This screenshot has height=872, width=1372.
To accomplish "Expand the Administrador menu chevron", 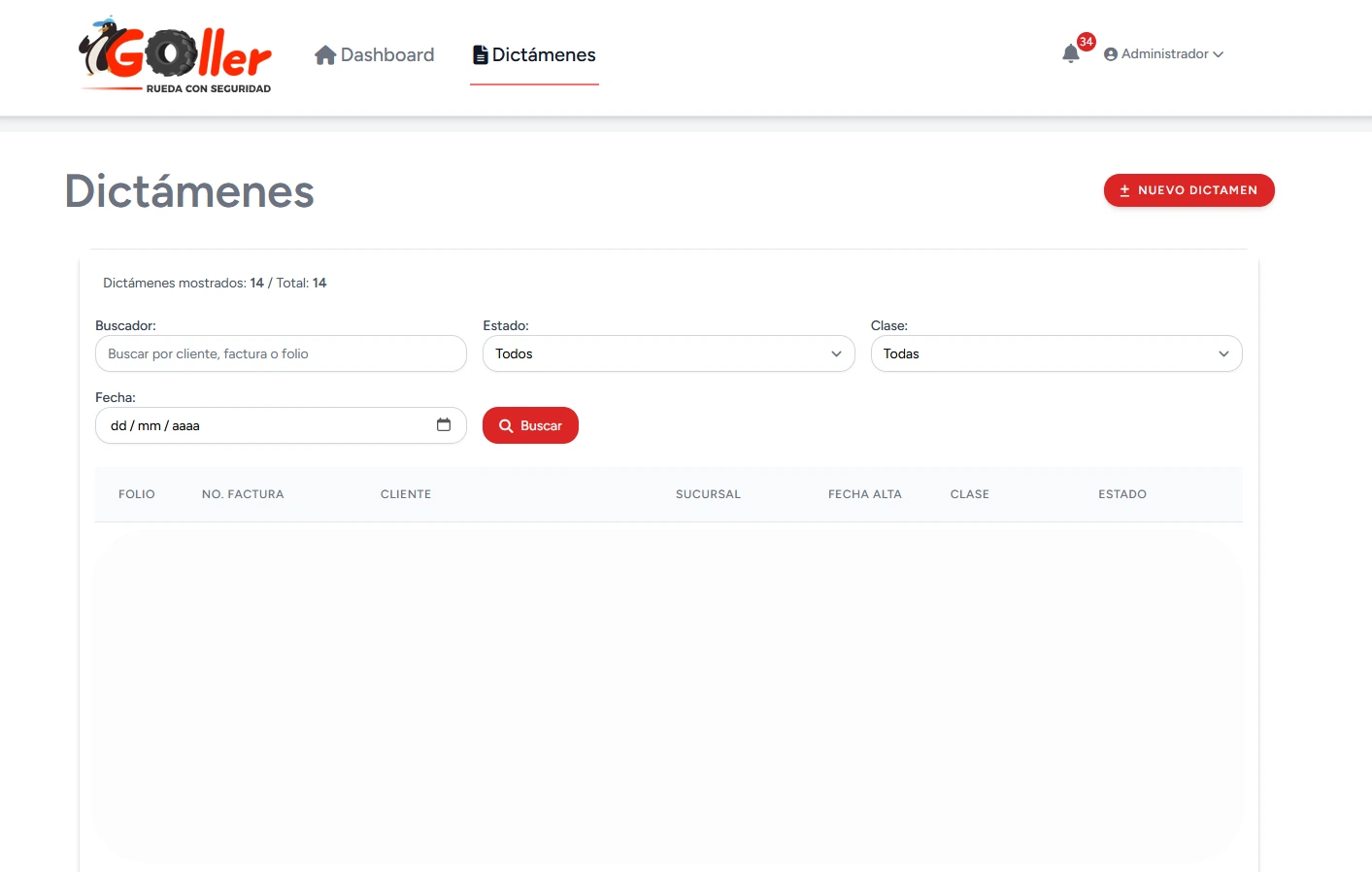I will pos(1219,54).
